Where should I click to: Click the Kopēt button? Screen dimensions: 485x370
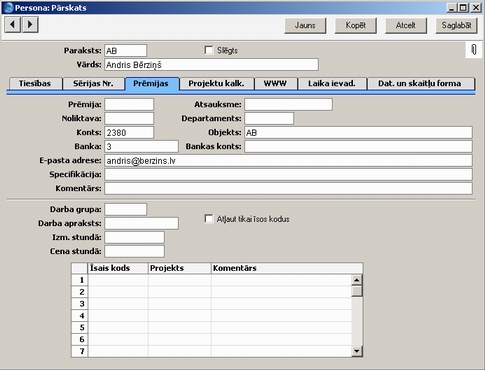tap(355, 25)
